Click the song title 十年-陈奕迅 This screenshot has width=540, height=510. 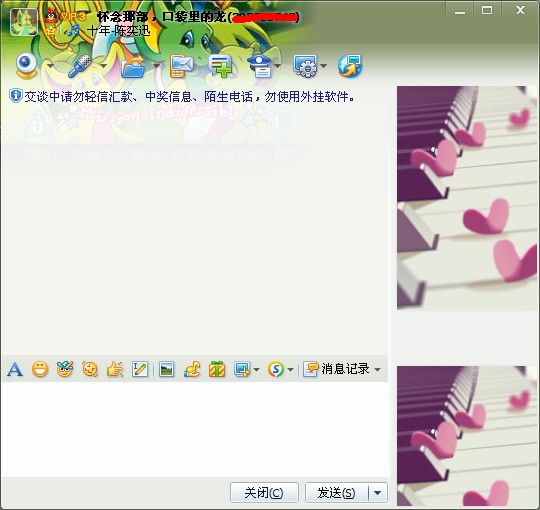pyautogui.click(x=118, y=31)
